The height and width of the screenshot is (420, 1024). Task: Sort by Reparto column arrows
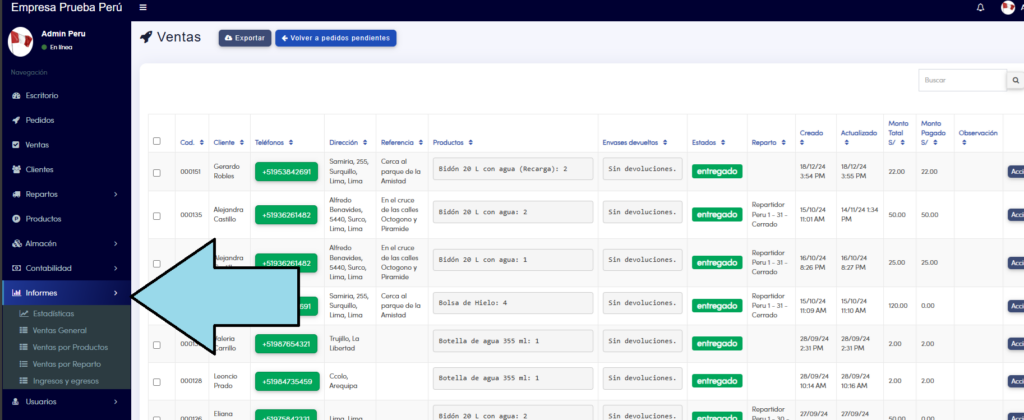[x=783, y=142]
